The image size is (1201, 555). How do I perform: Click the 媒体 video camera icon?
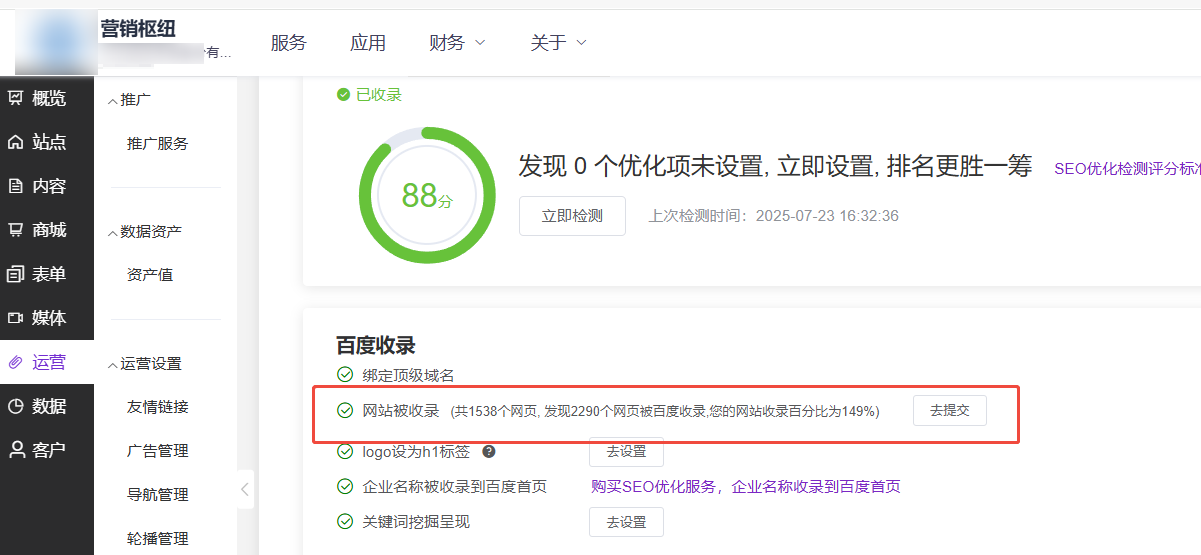click(15, 318)
